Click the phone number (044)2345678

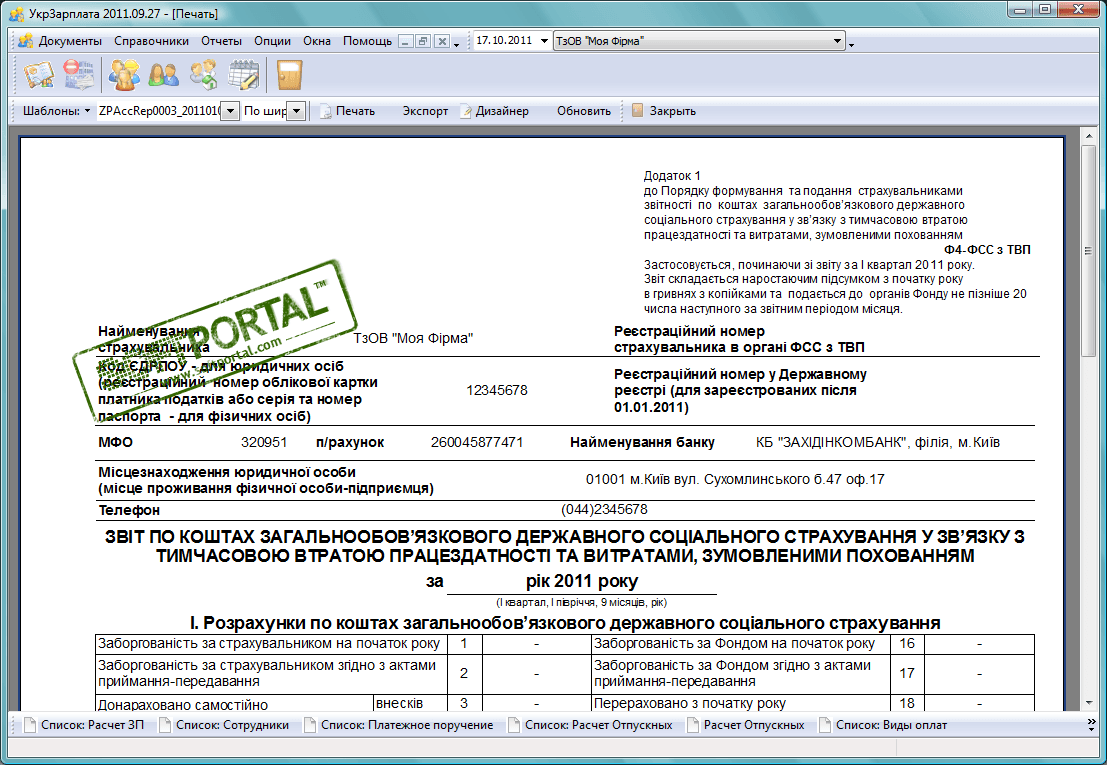[604, 510]
